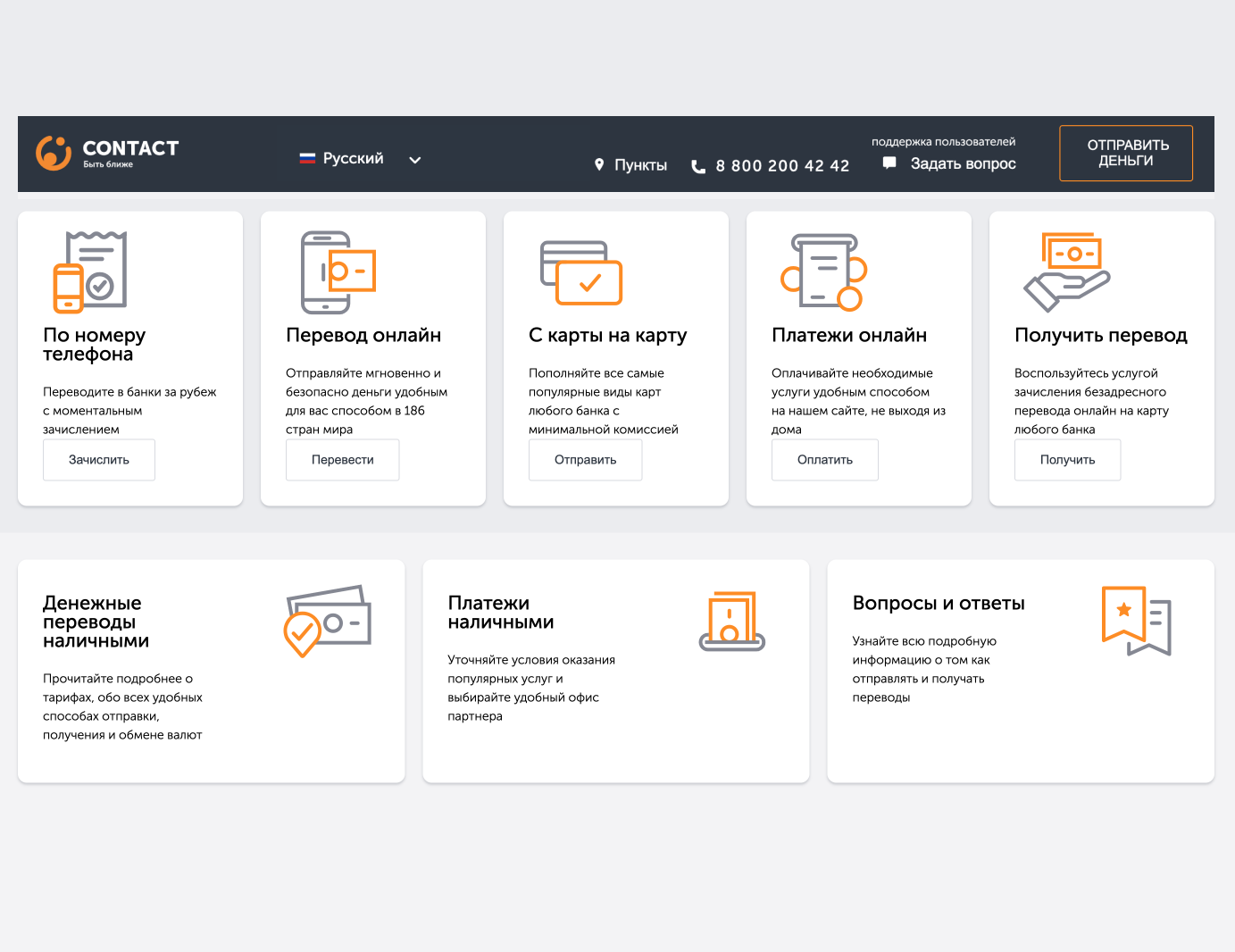Open the Перевод онлайн heading

point(363,335)
